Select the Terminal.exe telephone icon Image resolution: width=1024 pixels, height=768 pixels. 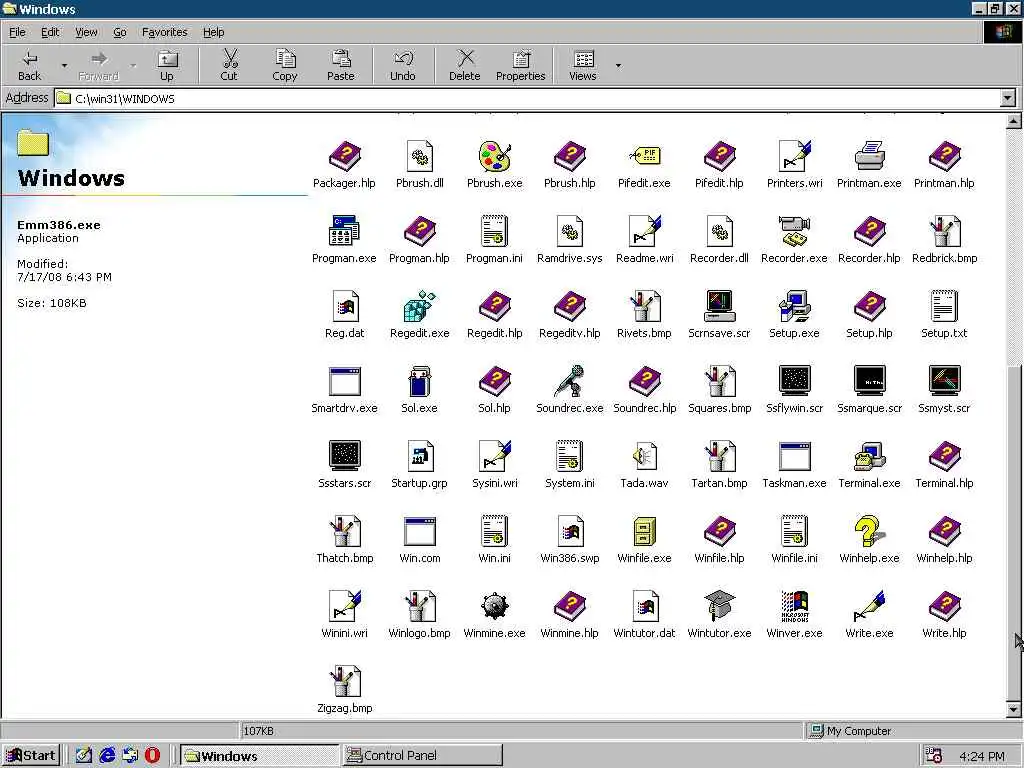click(x=869, y=456)
